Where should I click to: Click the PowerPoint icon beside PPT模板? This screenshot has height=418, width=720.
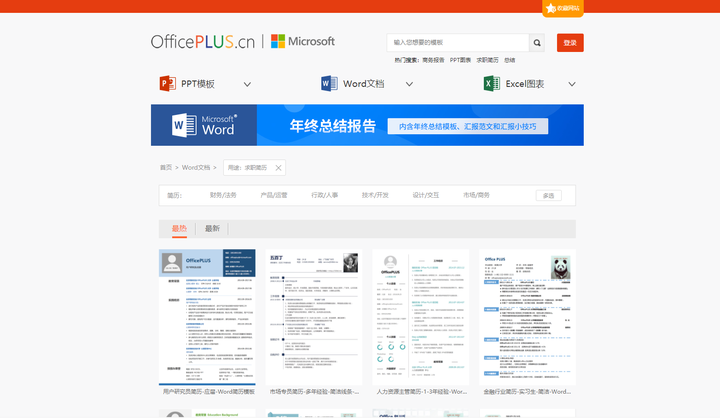[168, 84]
